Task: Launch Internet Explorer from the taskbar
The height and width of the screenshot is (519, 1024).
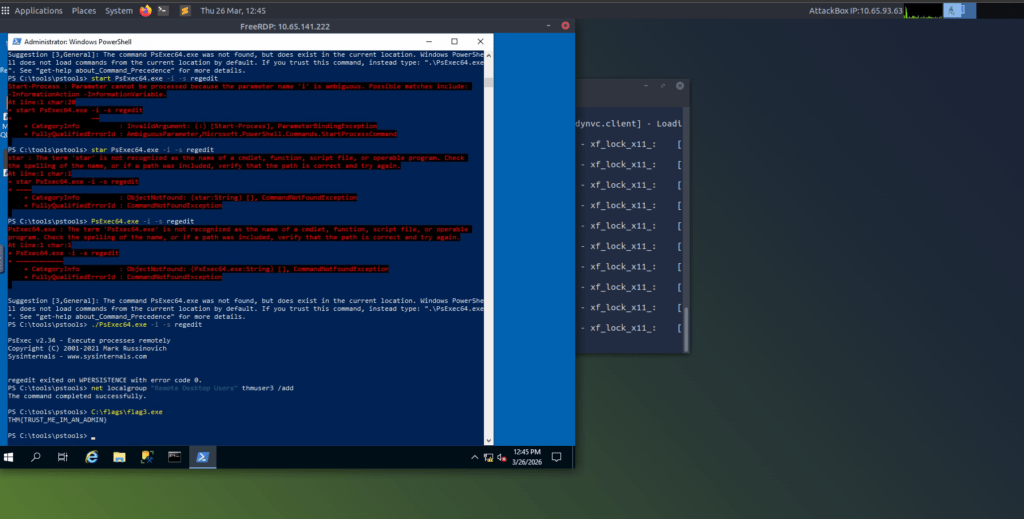Action: [x=91, y=458]
